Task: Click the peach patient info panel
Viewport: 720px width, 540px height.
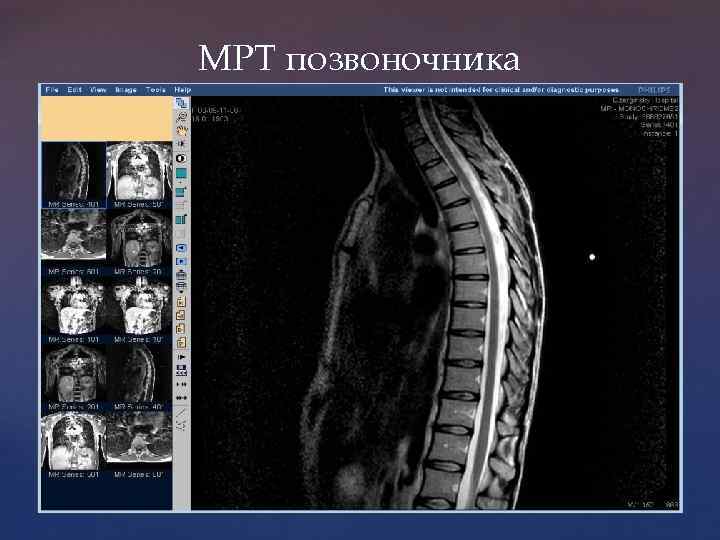Action: click(x=107, y=118)
